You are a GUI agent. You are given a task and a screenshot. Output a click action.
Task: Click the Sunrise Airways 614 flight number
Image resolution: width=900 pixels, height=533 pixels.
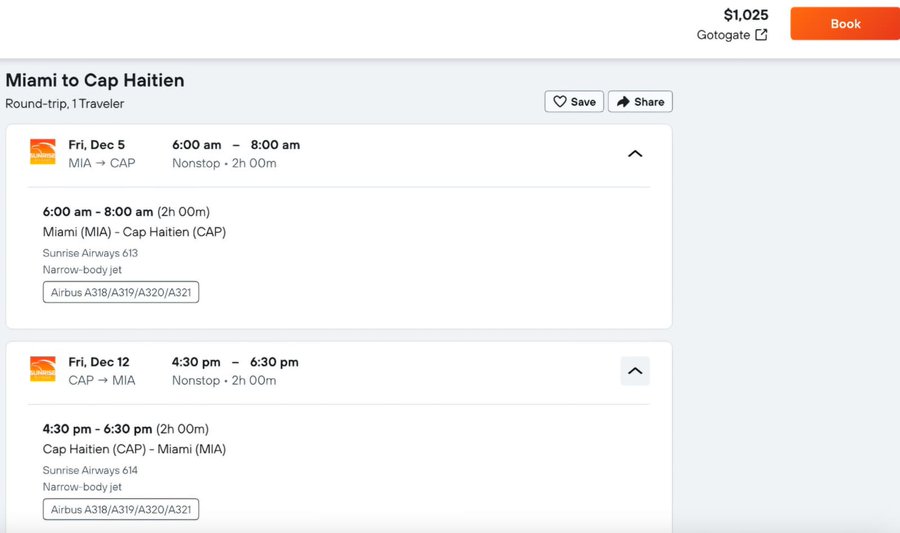[90, 470]
